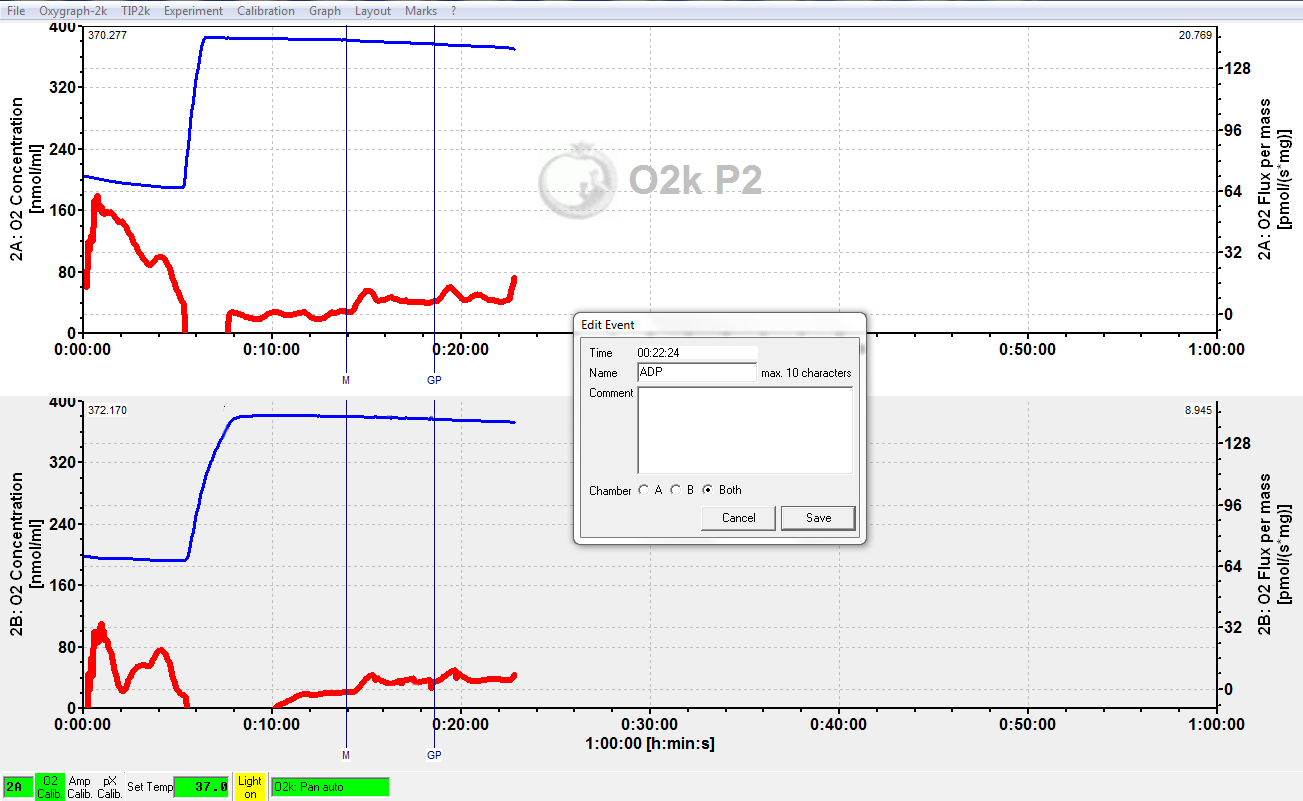Click the 2B: O2 Concentration axis label

25,555
